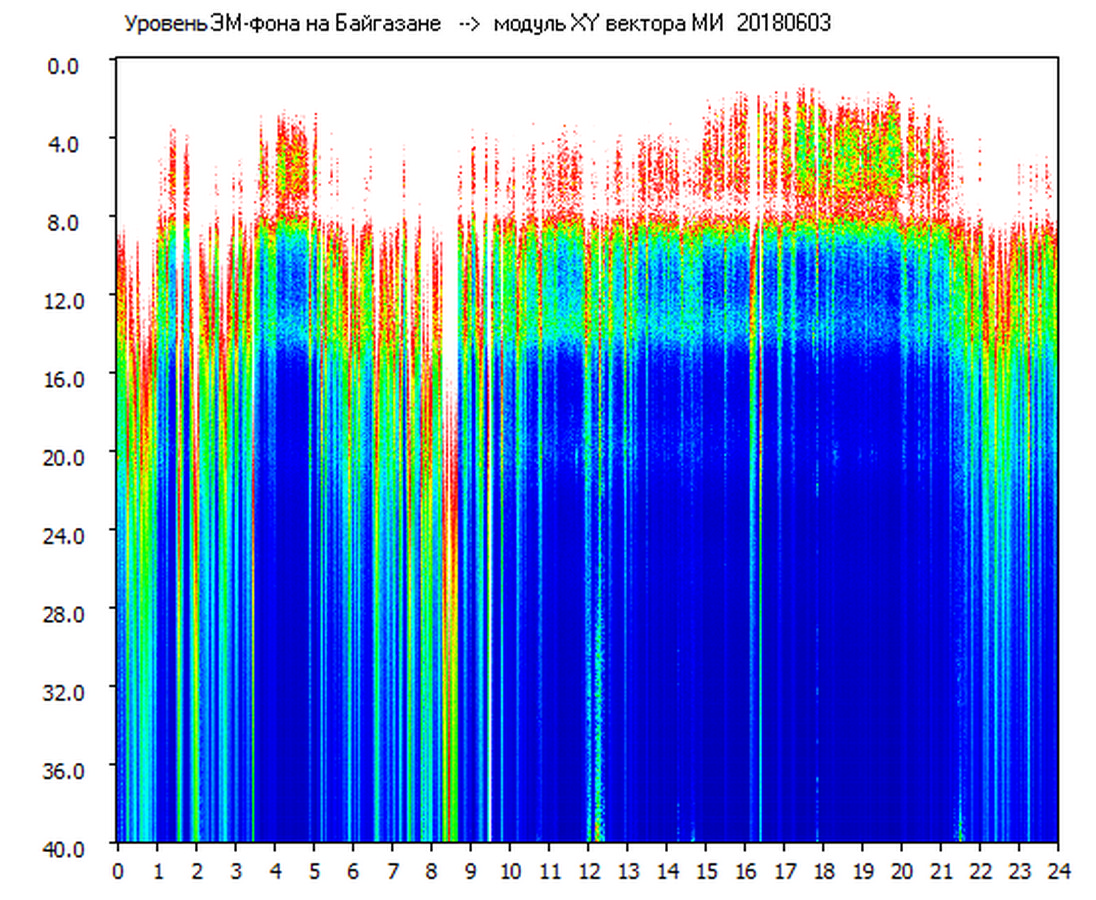Click the "-->" arrow in the title
The width and height of the screenshot is (1096, 900).
(469, 24)
